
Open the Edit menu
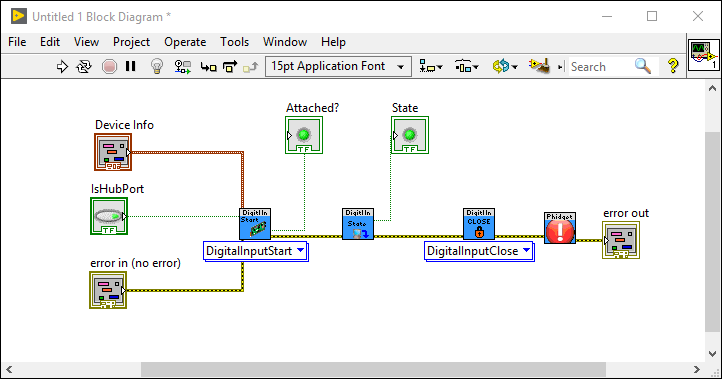50,42
